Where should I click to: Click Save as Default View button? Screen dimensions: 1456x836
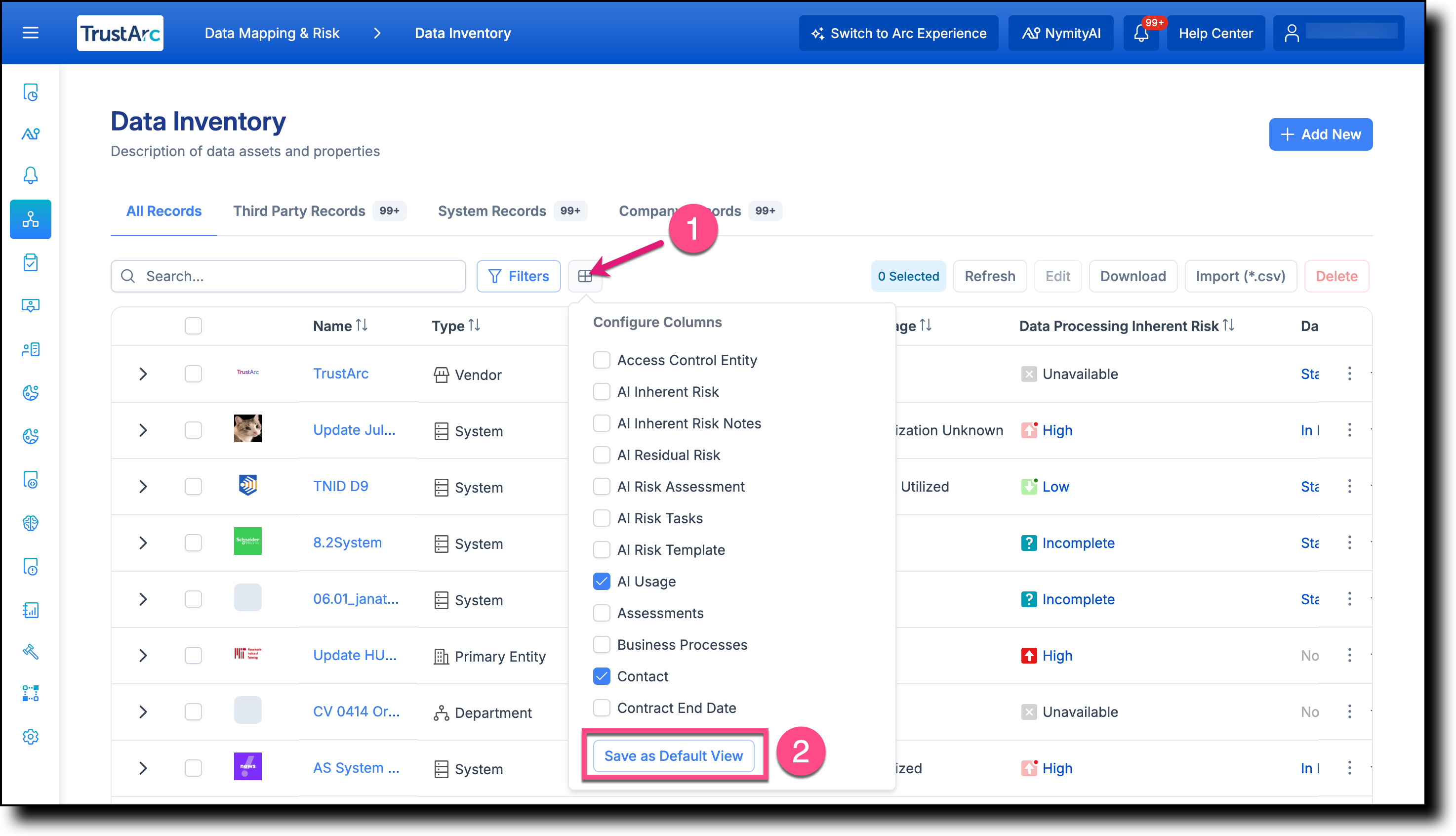673,755
